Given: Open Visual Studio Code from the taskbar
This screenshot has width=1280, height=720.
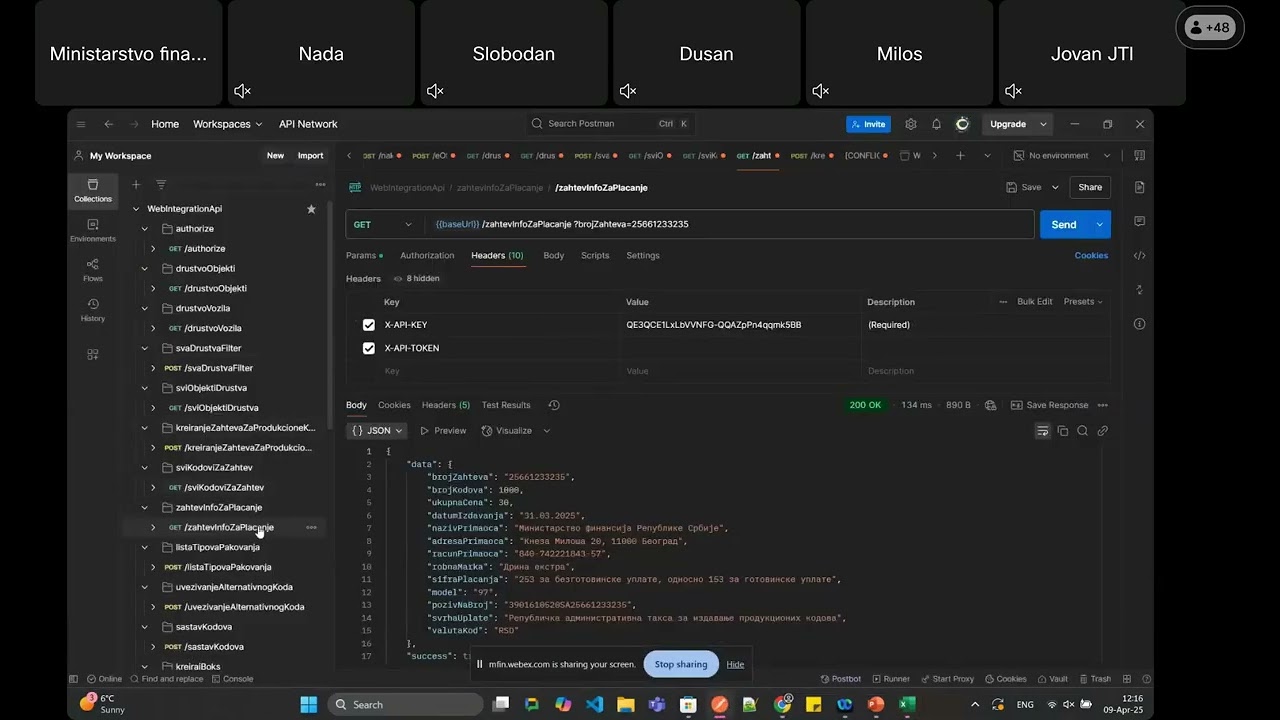Looking at the screenshot, I should tap(594, 704).
